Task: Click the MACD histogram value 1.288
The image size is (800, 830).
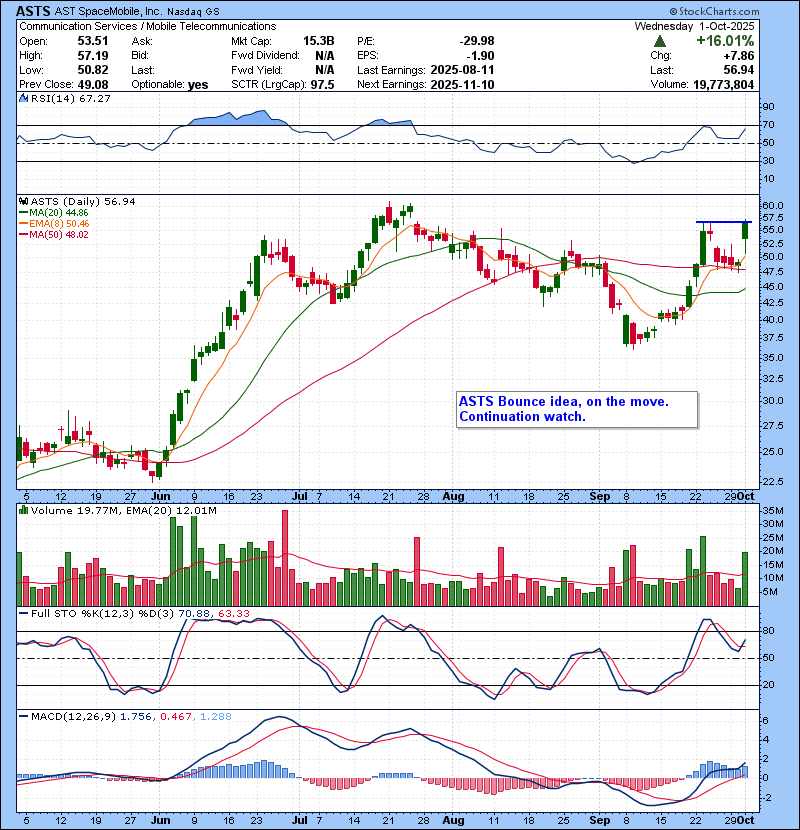Action: [215, 717]
